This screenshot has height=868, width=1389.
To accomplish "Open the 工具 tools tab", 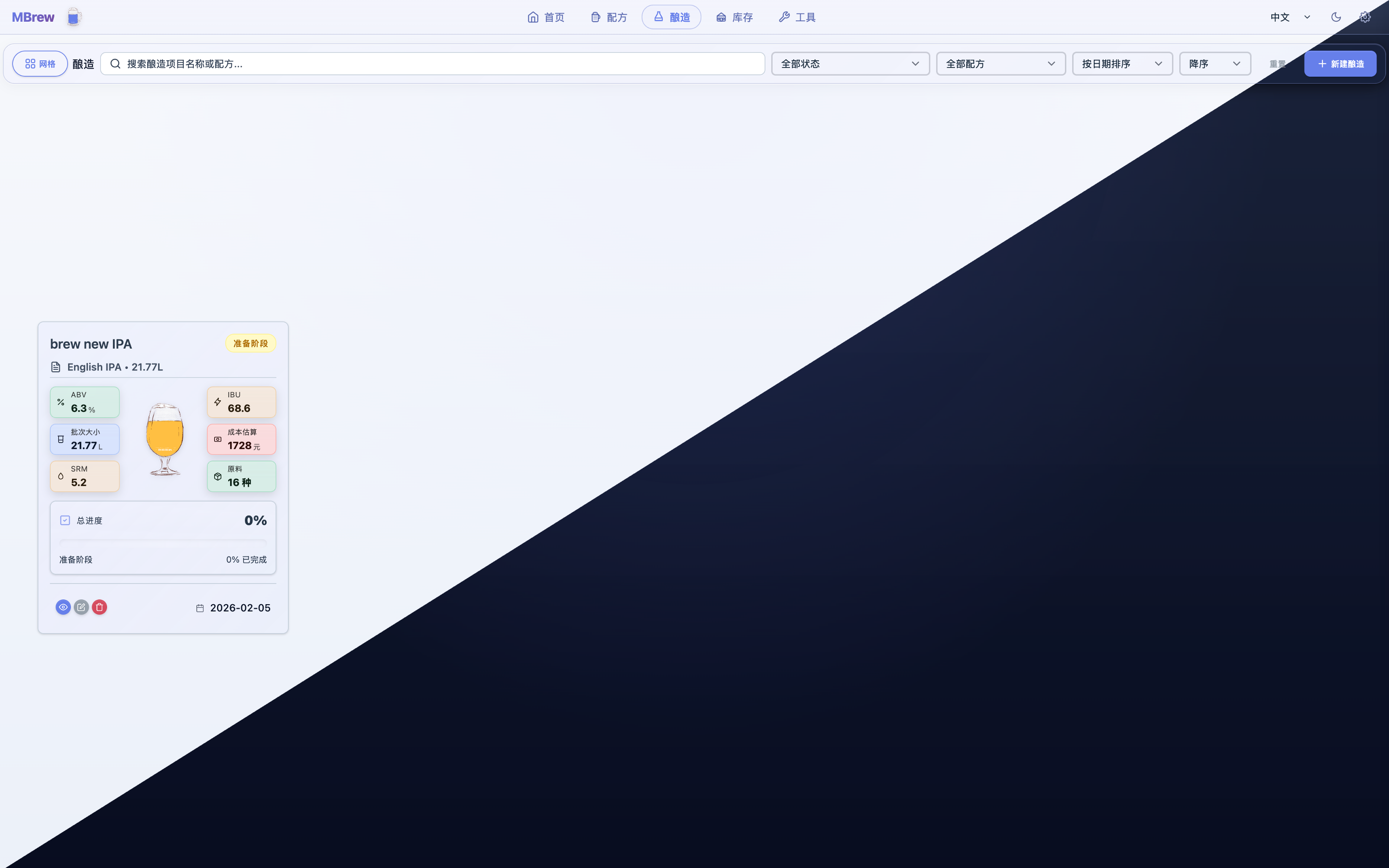I will click(797, 17).
